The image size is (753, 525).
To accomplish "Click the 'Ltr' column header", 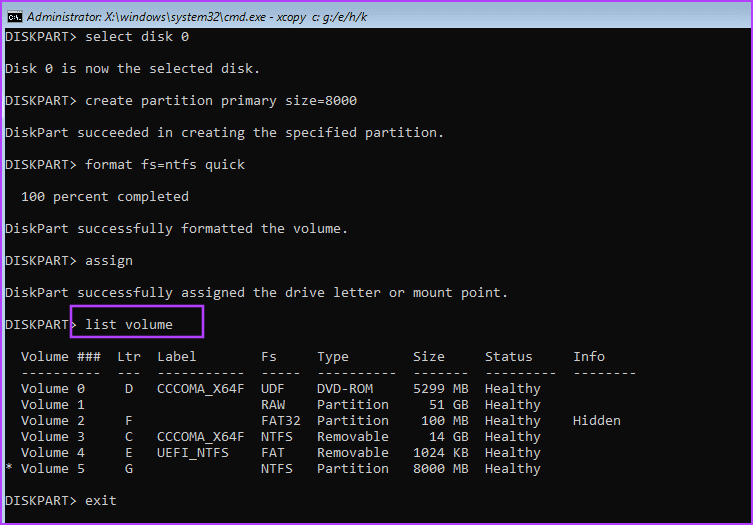I will (x=129, y=356).
